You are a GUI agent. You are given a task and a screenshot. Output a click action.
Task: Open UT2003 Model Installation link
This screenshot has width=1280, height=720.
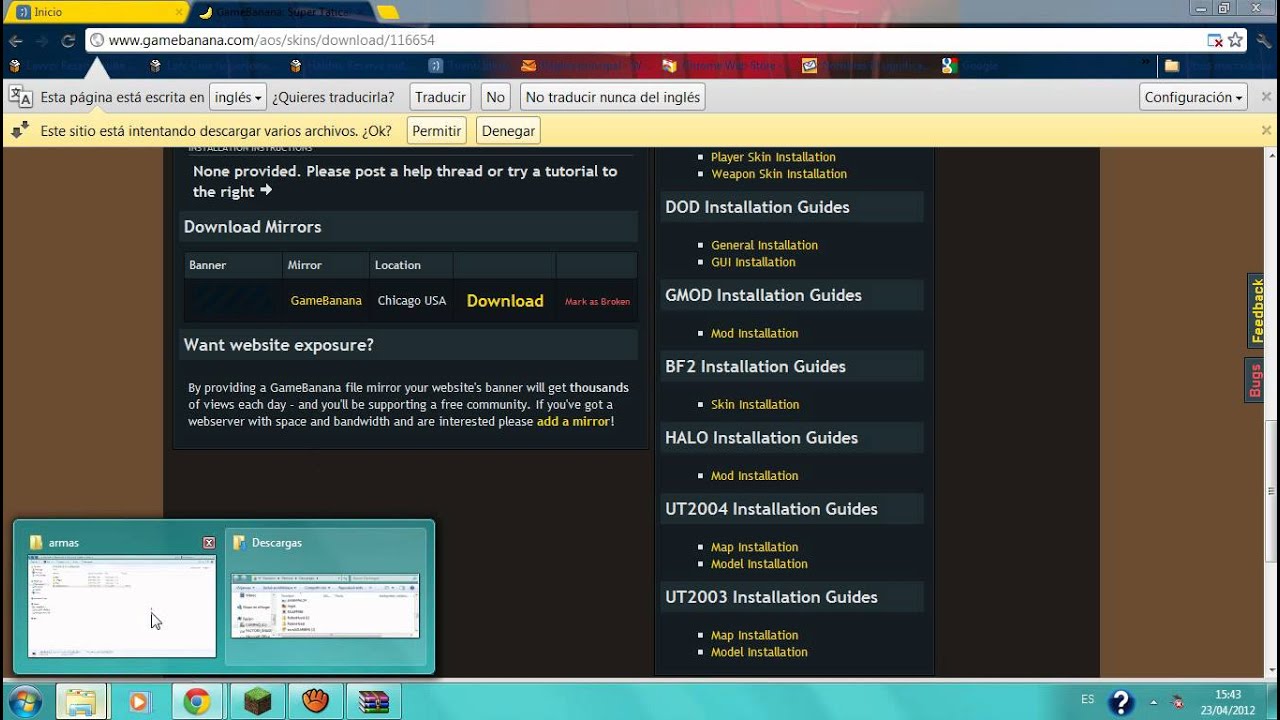tap(759, 652)
